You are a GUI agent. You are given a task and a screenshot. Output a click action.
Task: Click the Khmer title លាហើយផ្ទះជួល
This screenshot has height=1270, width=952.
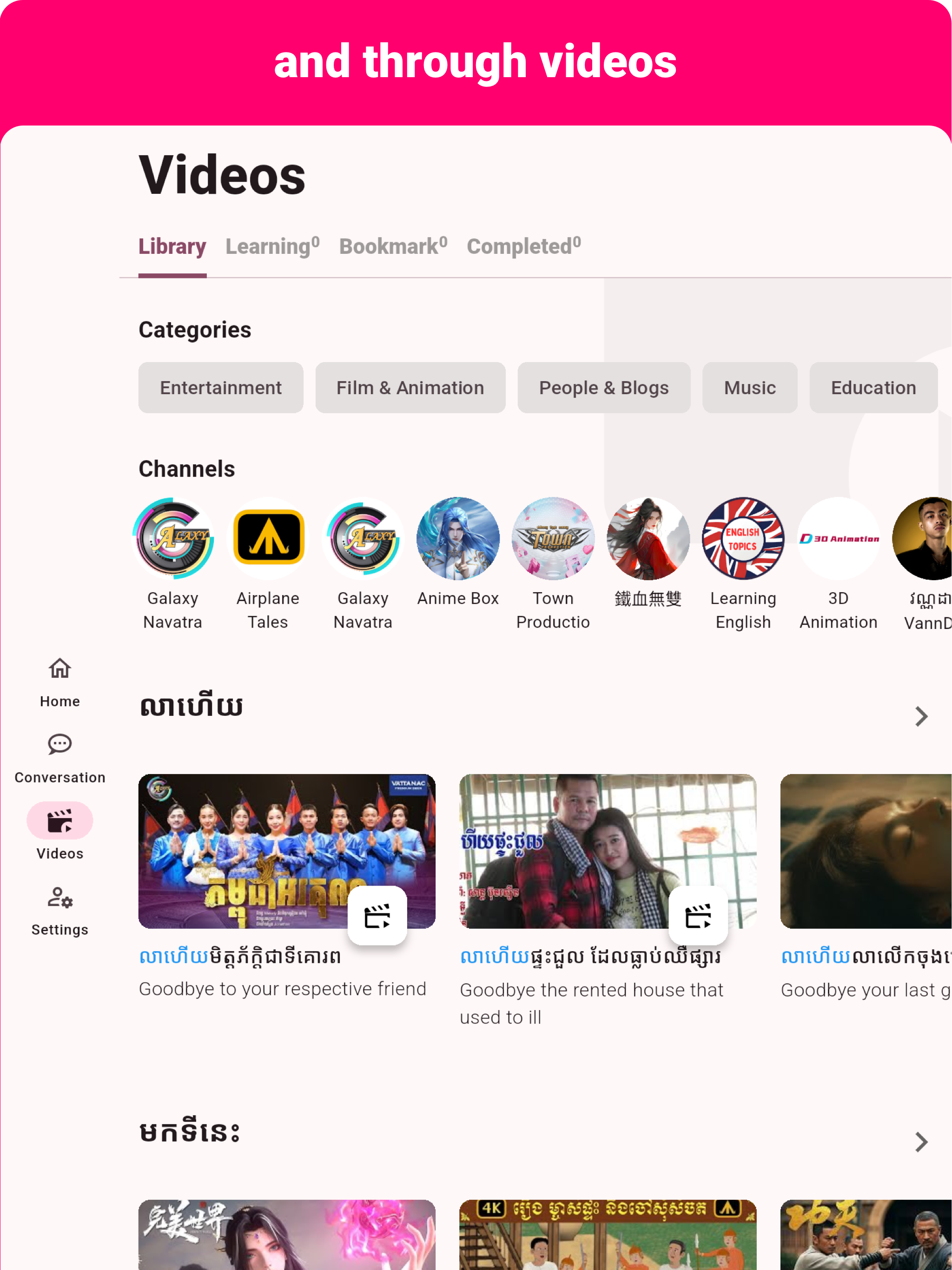coord(590,957)
